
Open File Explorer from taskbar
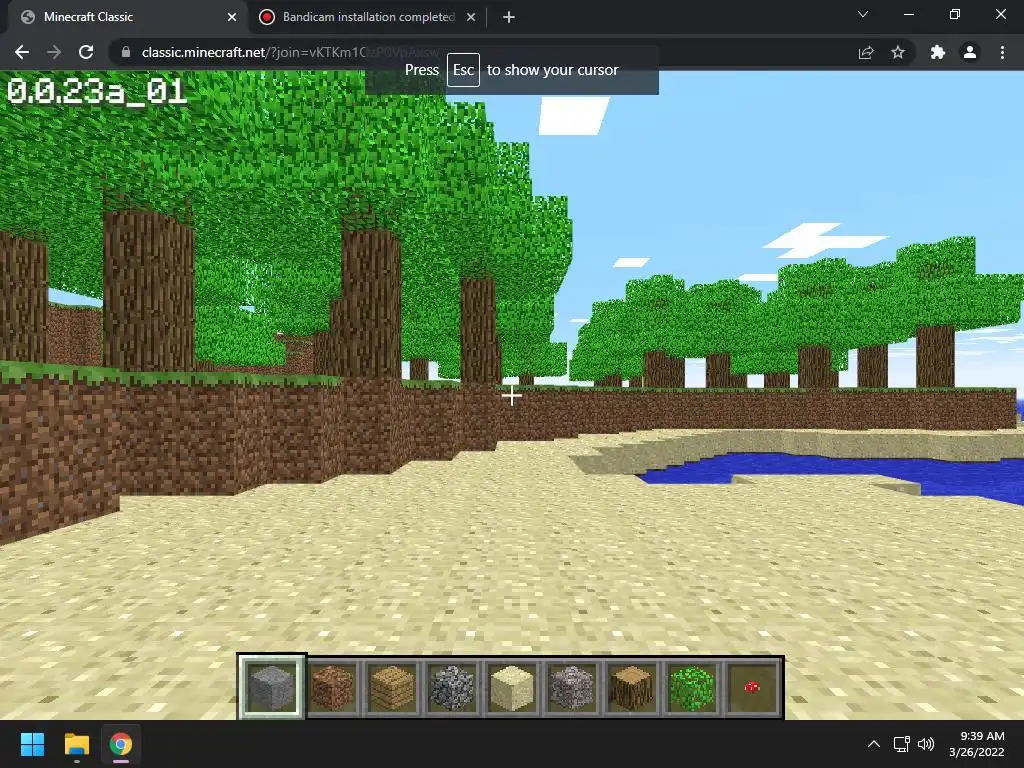click(76, 744)
